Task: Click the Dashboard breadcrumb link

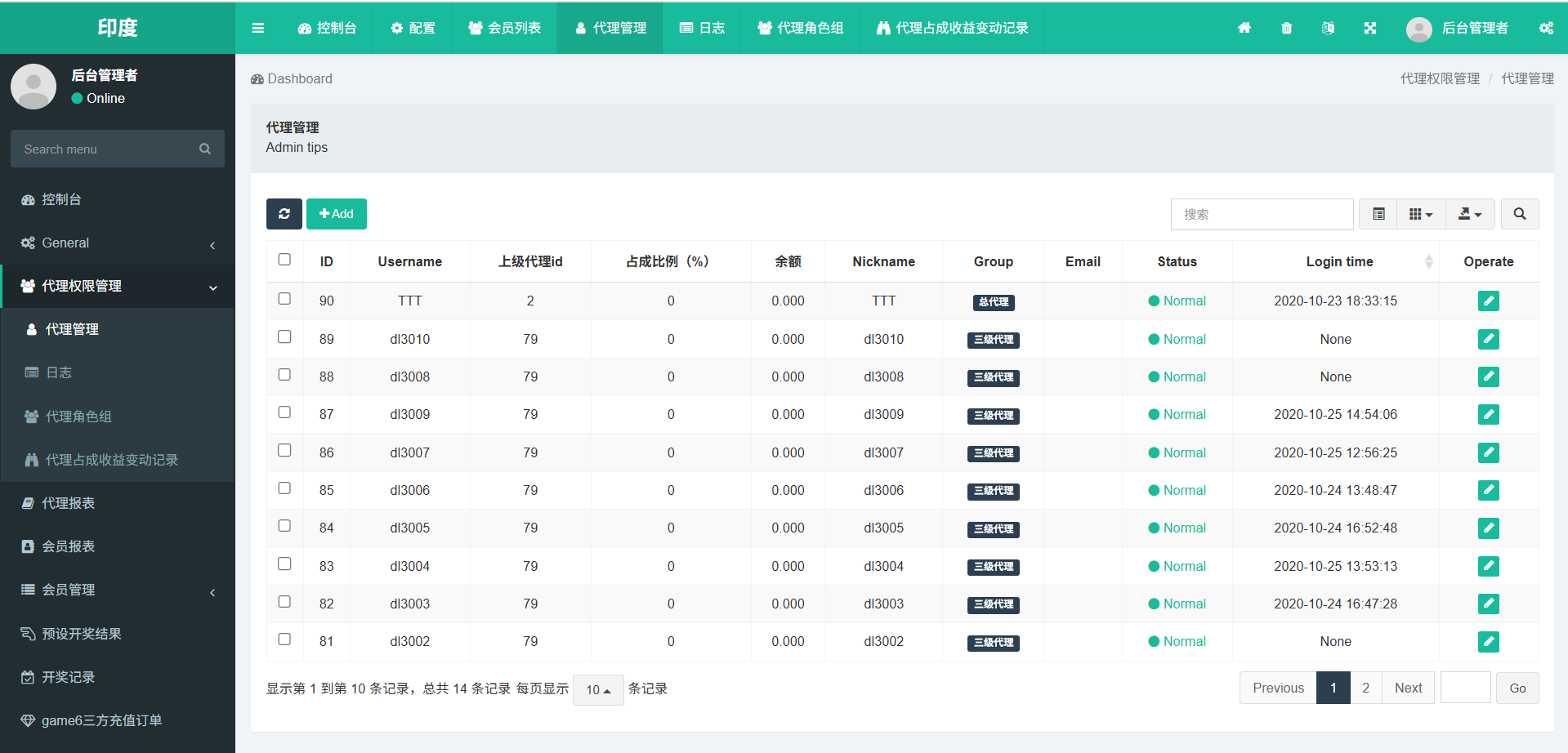Action: coord(292,79)
